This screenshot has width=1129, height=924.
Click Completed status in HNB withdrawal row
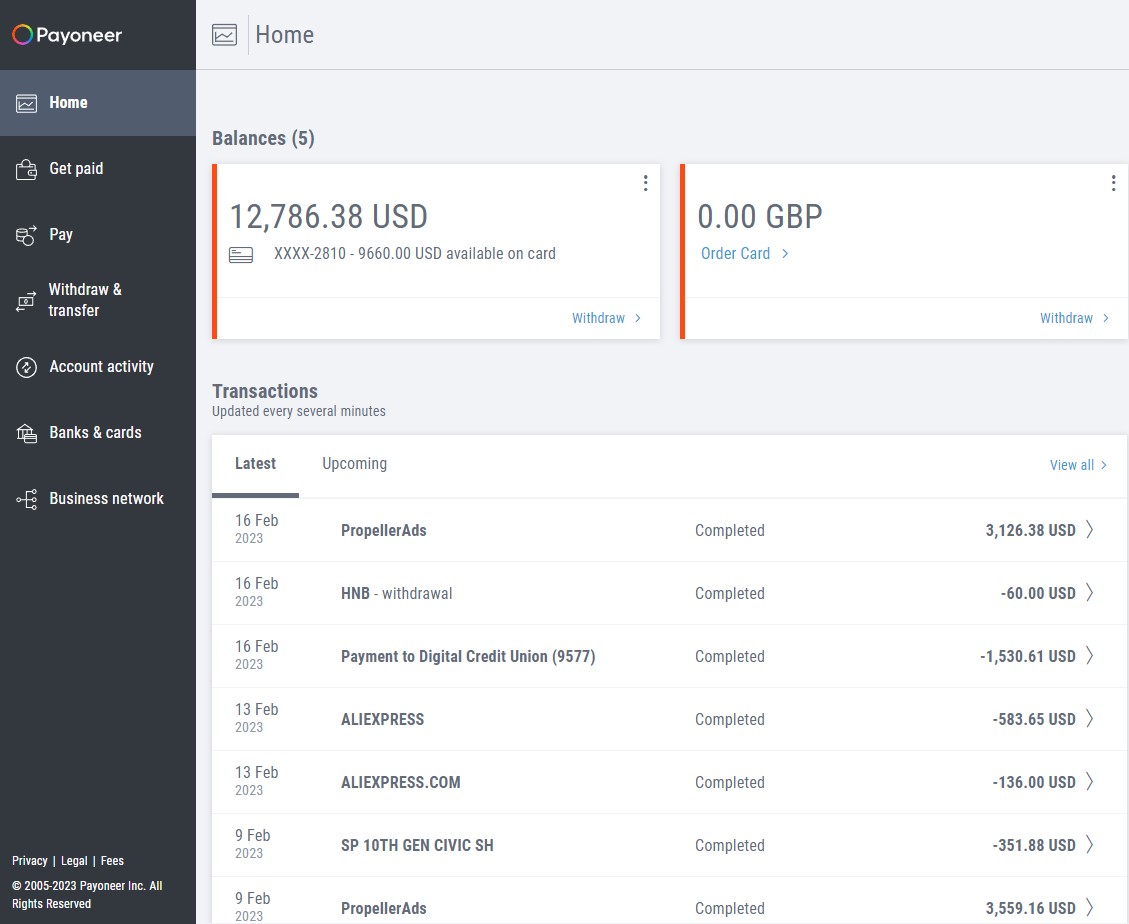(x=729, y=593)
